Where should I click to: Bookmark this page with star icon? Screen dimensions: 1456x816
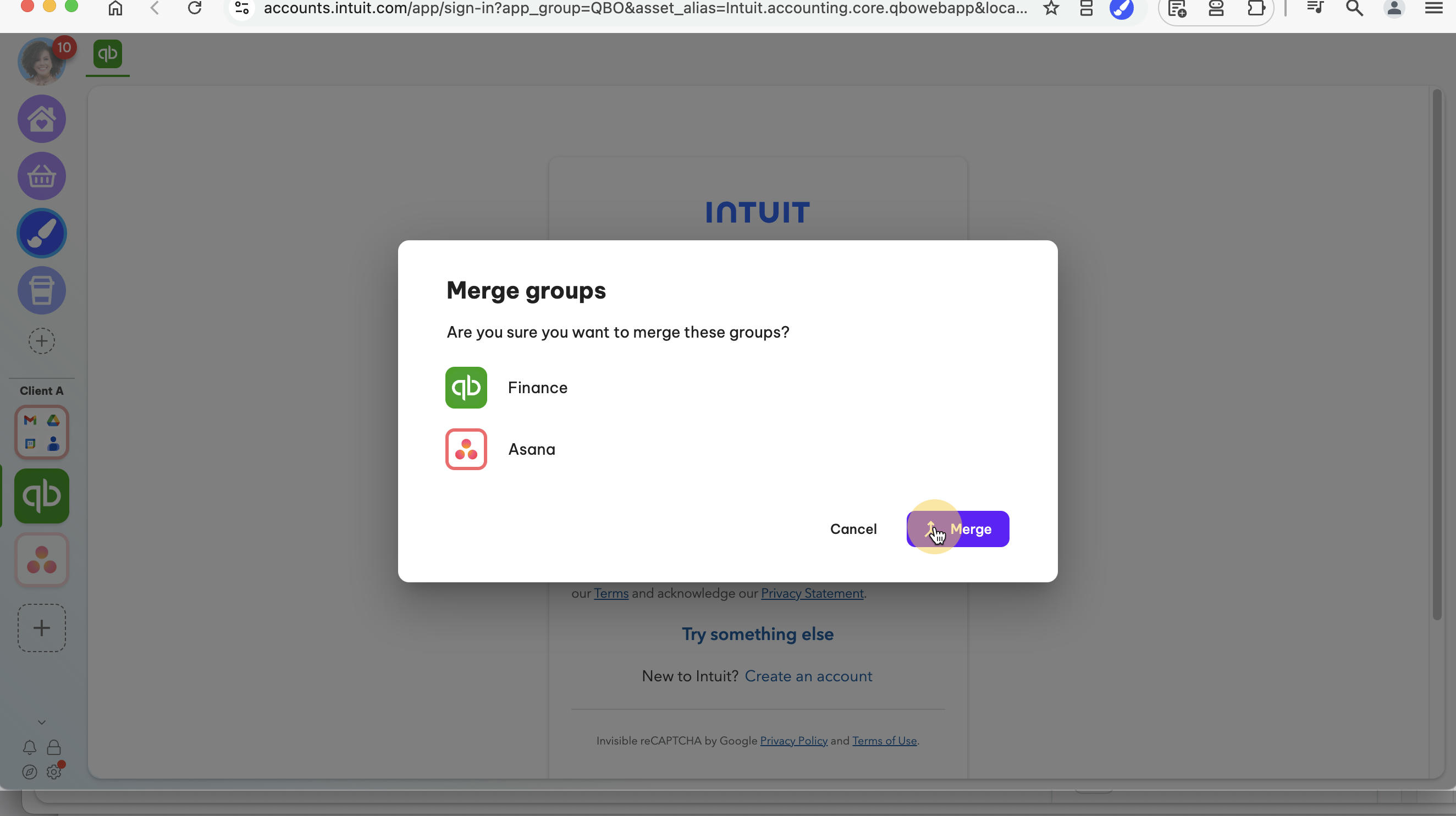(x=1051, y=8)
